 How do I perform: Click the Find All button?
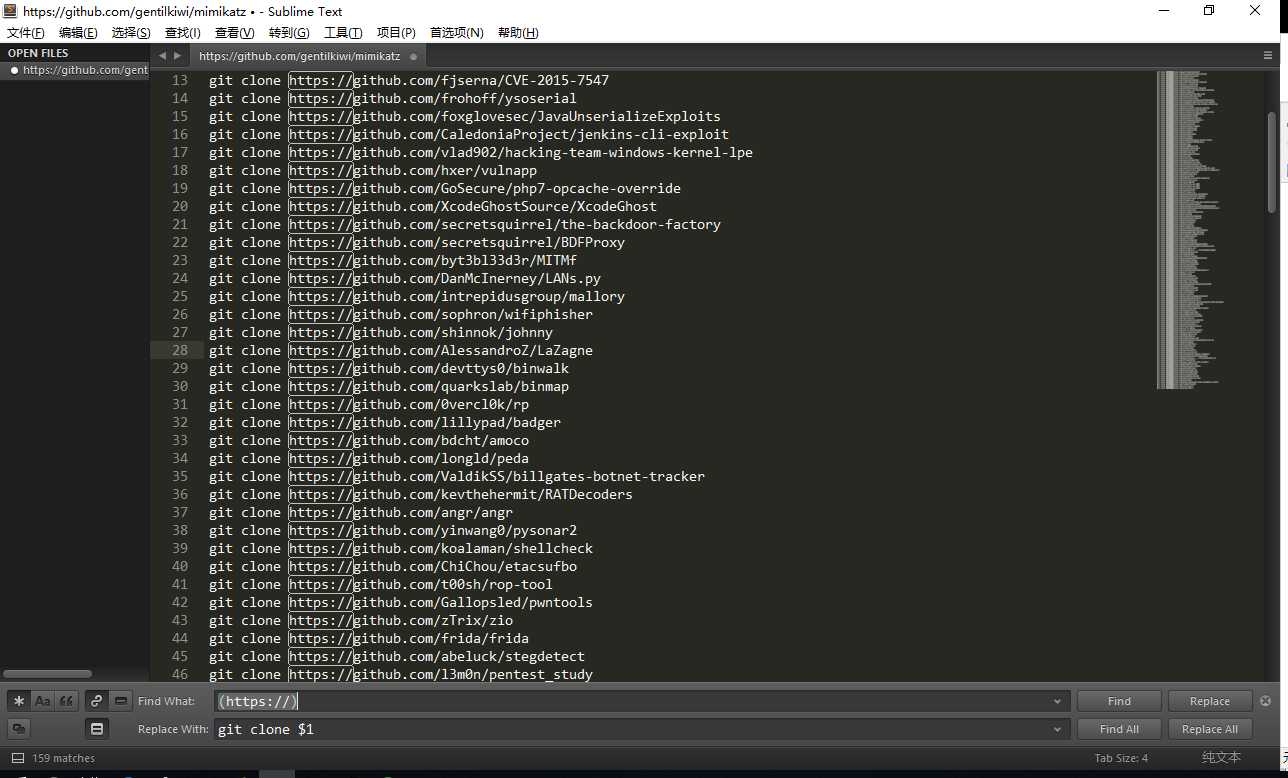click(1119, 729)
